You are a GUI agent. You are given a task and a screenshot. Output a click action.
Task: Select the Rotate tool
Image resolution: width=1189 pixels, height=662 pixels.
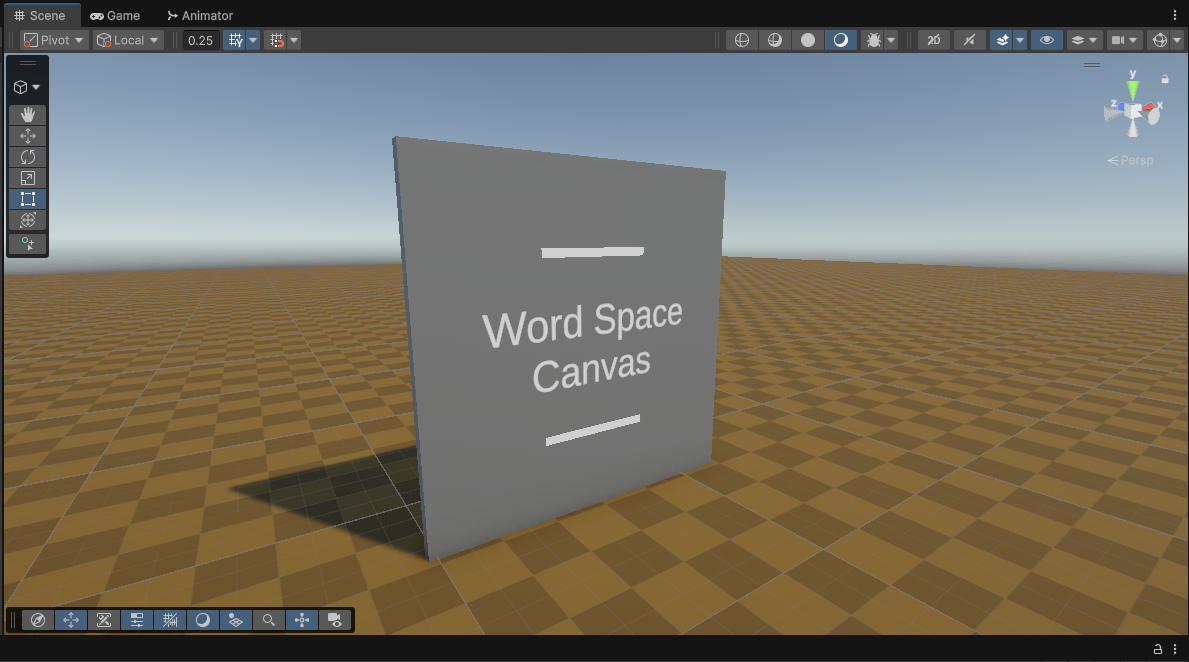tap(28, 157)
